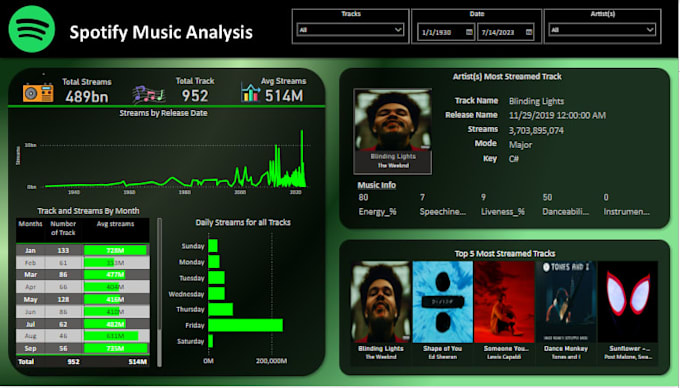Viewport: 680px width, 388px height.
Task: Click the Music Info heading
Action: coord(376,185)
